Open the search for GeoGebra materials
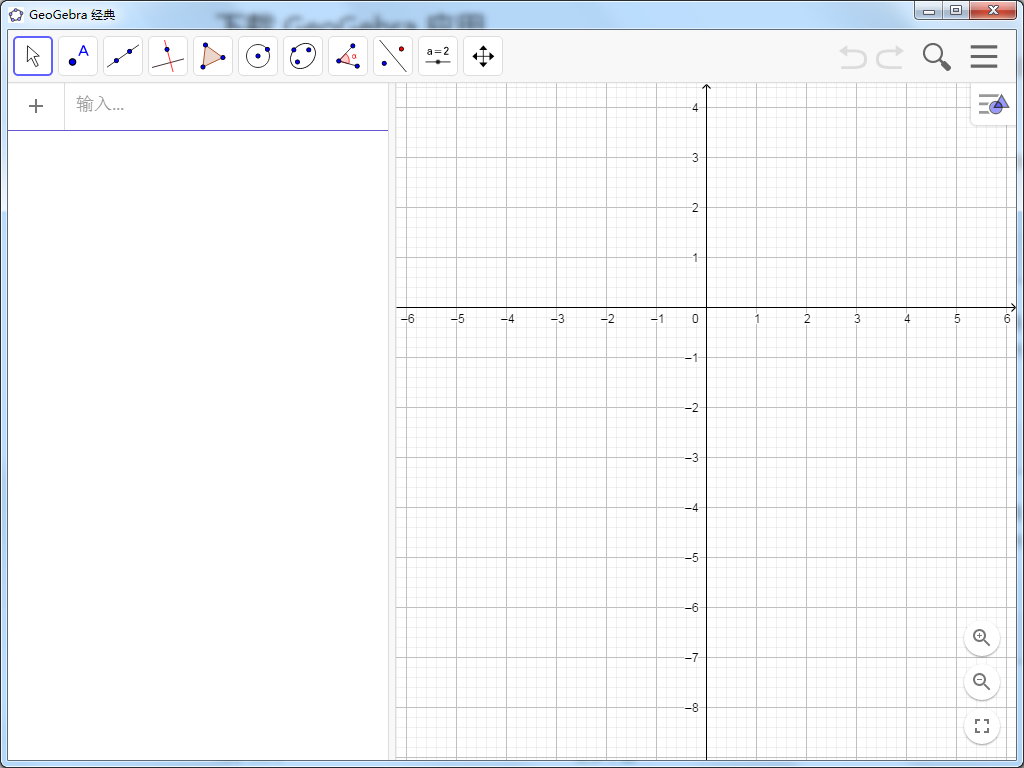Screen dimensions: 1024x768 pyautogui.click(x=936, y=57)
